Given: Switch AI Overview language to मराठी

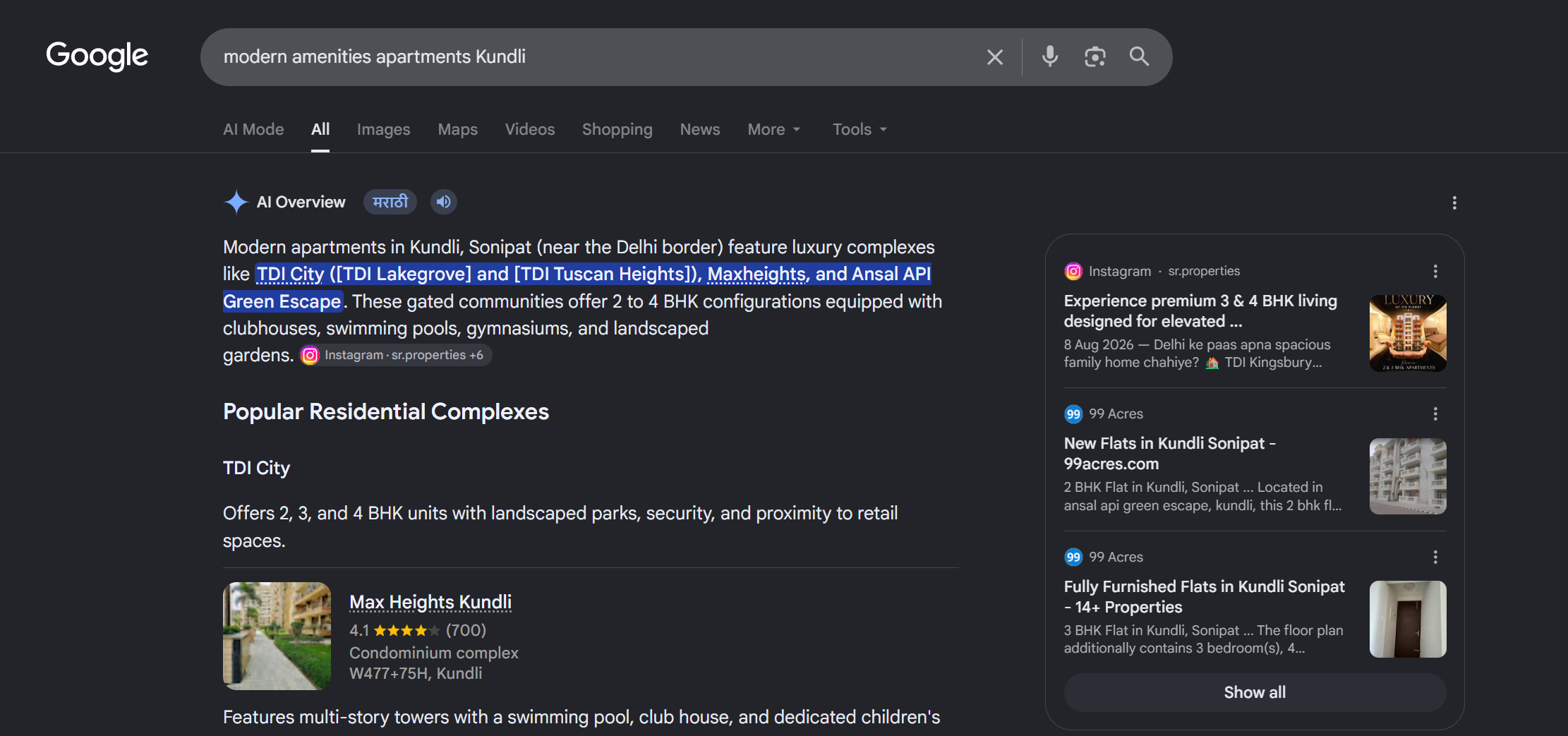Looking at the screenshot, I should [390, 202].
